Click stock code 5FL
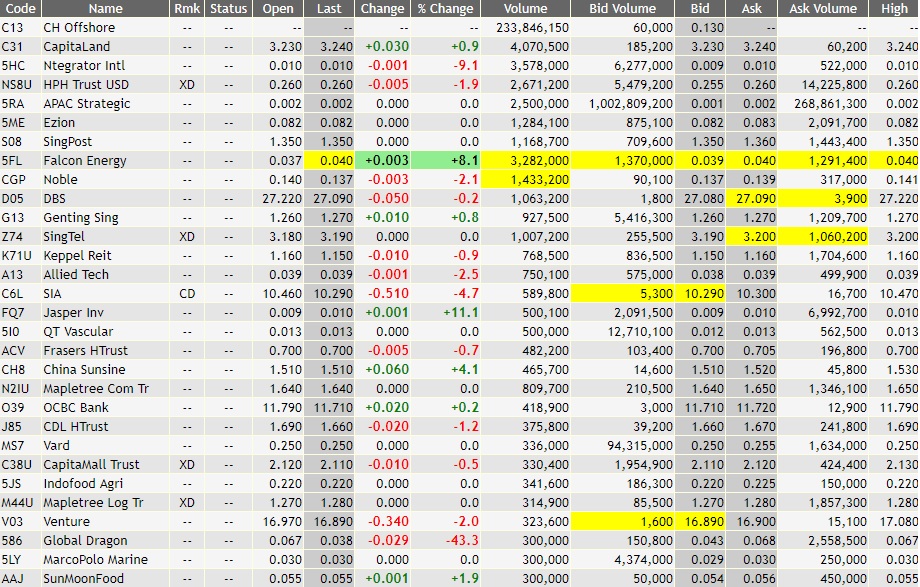This screenshot has width=920, height=587. [12, 161]
